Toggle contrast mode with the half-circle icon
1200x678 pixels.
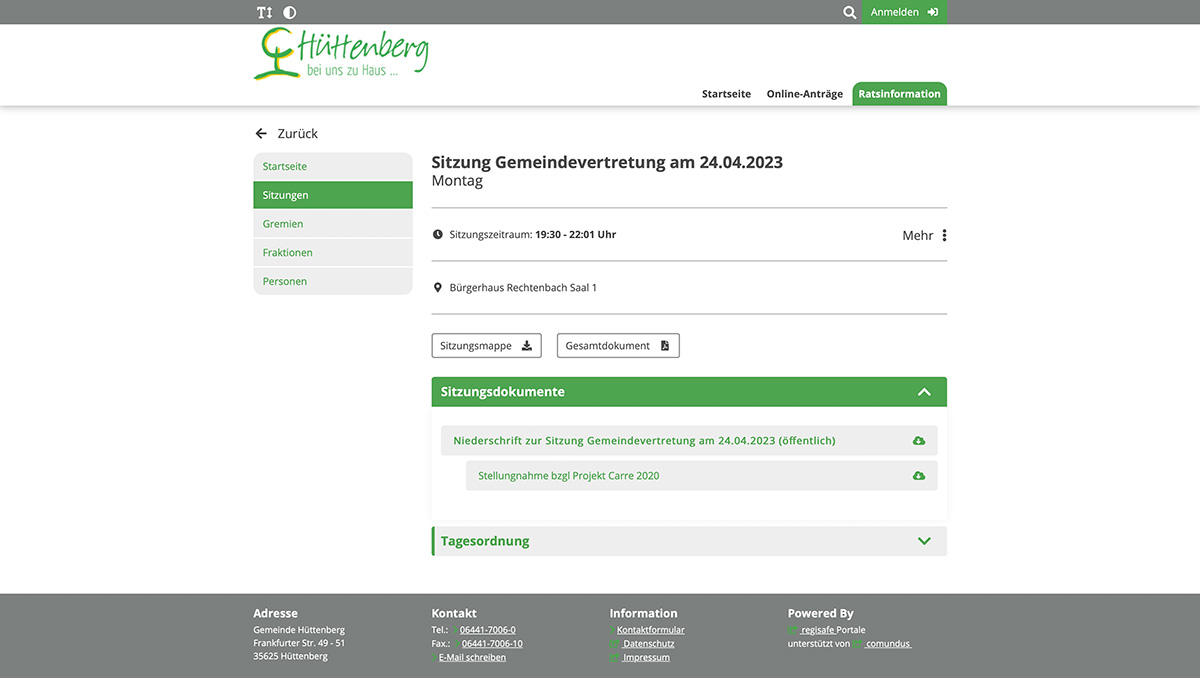click(x=289, y=11)
